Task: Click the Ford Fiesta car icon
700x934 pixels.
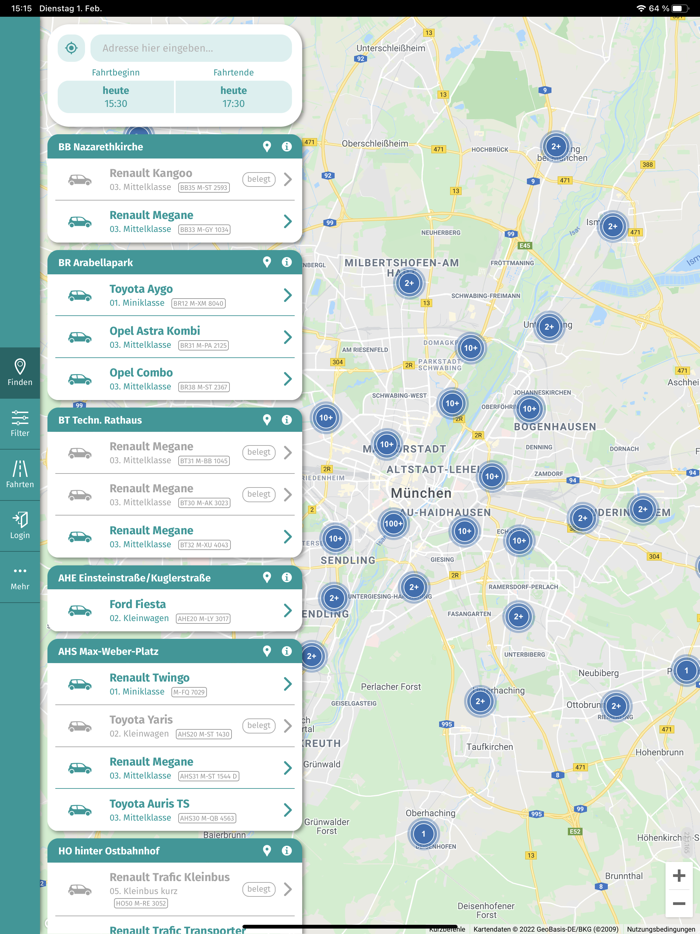Action: coord(80,611)
